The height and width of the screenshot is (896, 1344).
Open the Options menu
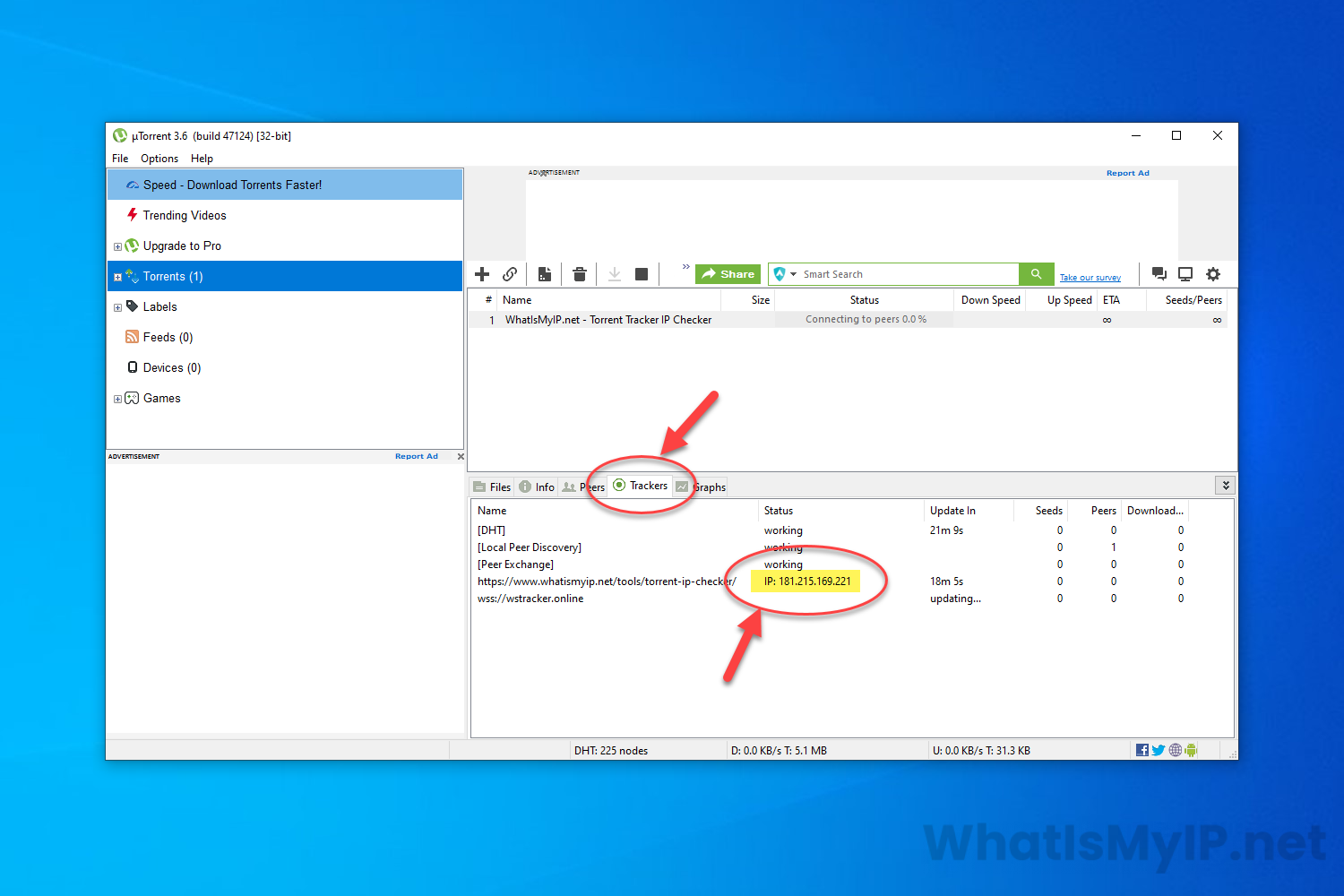(159, 159)
